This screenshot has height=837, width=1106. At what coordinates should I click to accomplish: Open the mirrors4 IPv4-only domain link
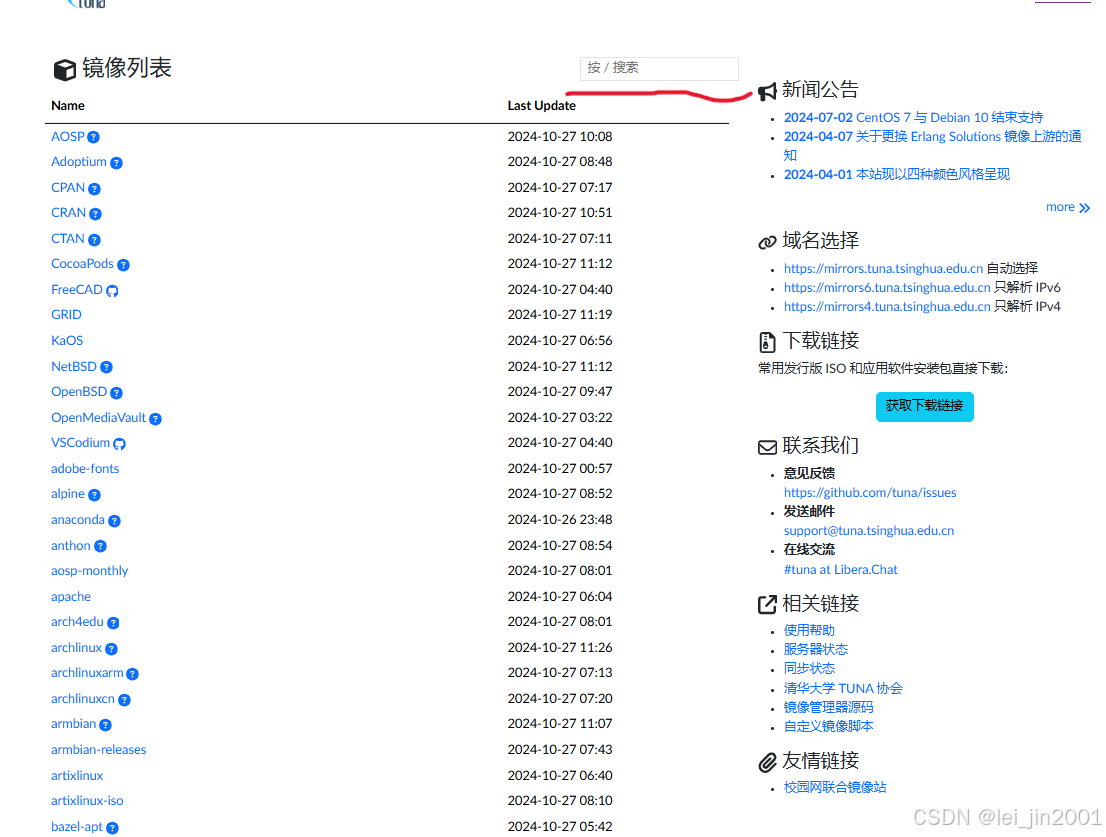point(887,307)
